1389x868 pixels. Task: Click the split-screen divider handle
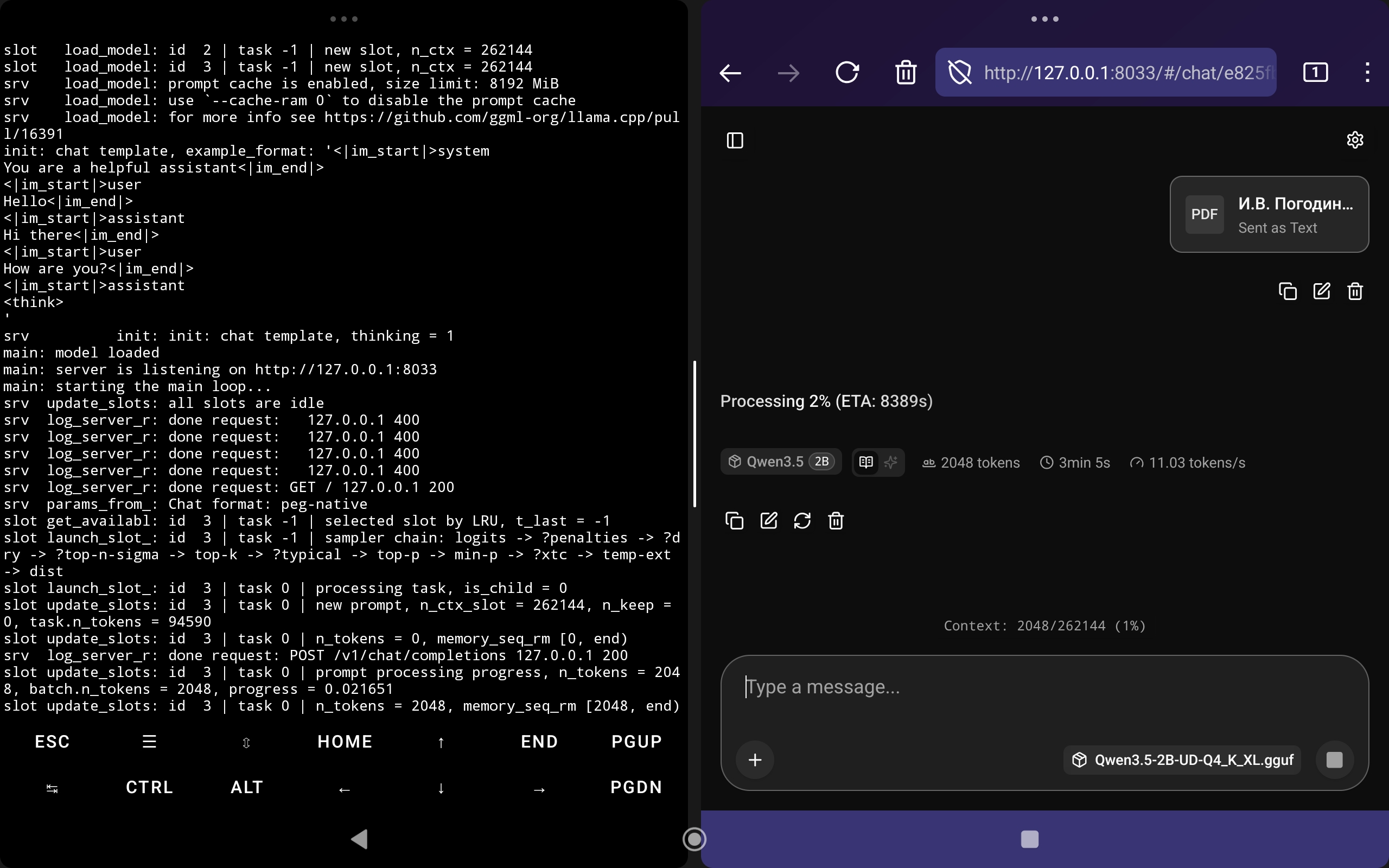pyautogui.click(x=694, y=434)
